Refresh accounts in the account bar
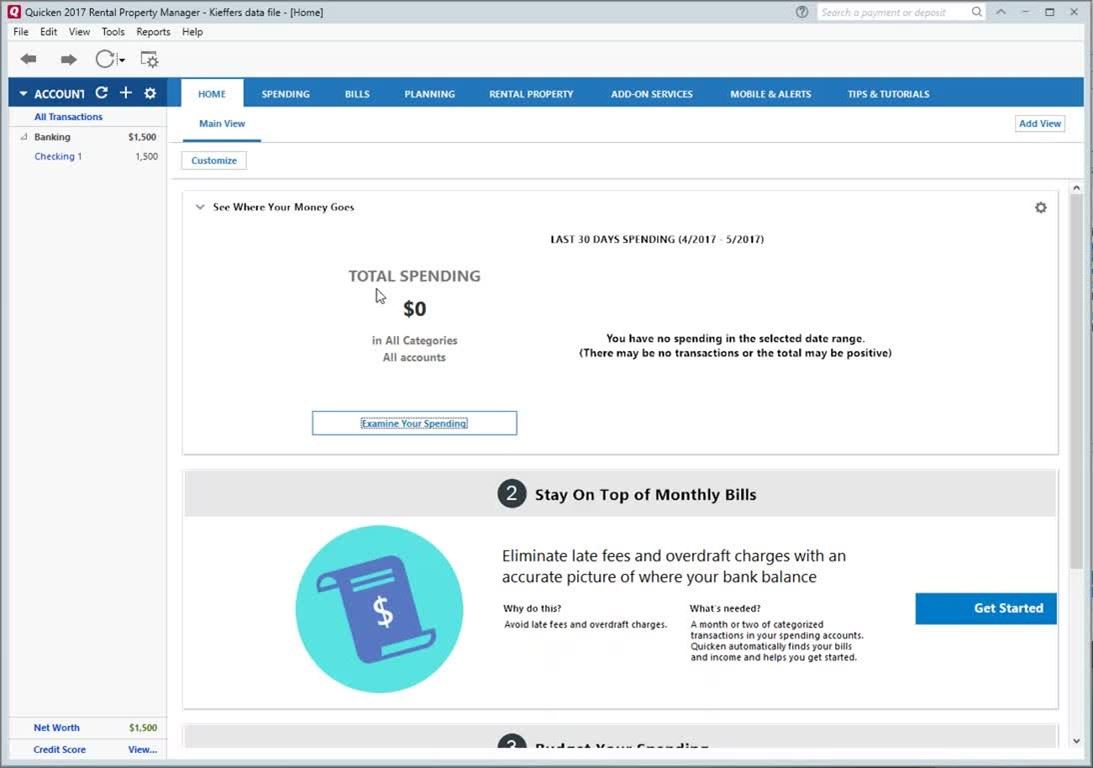This screenshot has width=1093, height=768. tap(101, 93)
